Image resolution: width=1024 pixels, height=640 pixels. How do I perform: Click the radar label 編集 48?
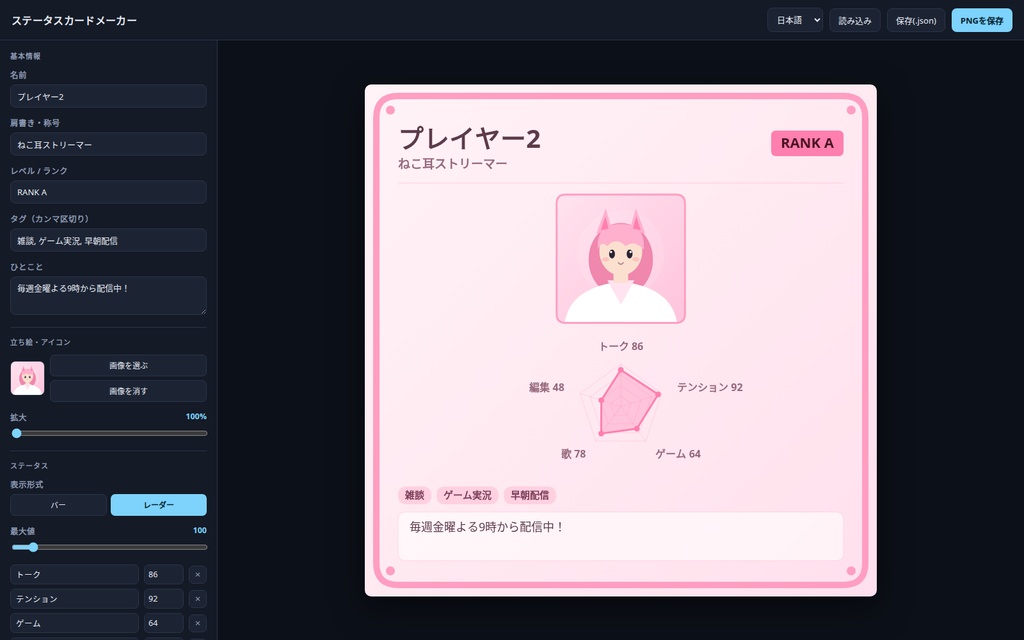547,387
